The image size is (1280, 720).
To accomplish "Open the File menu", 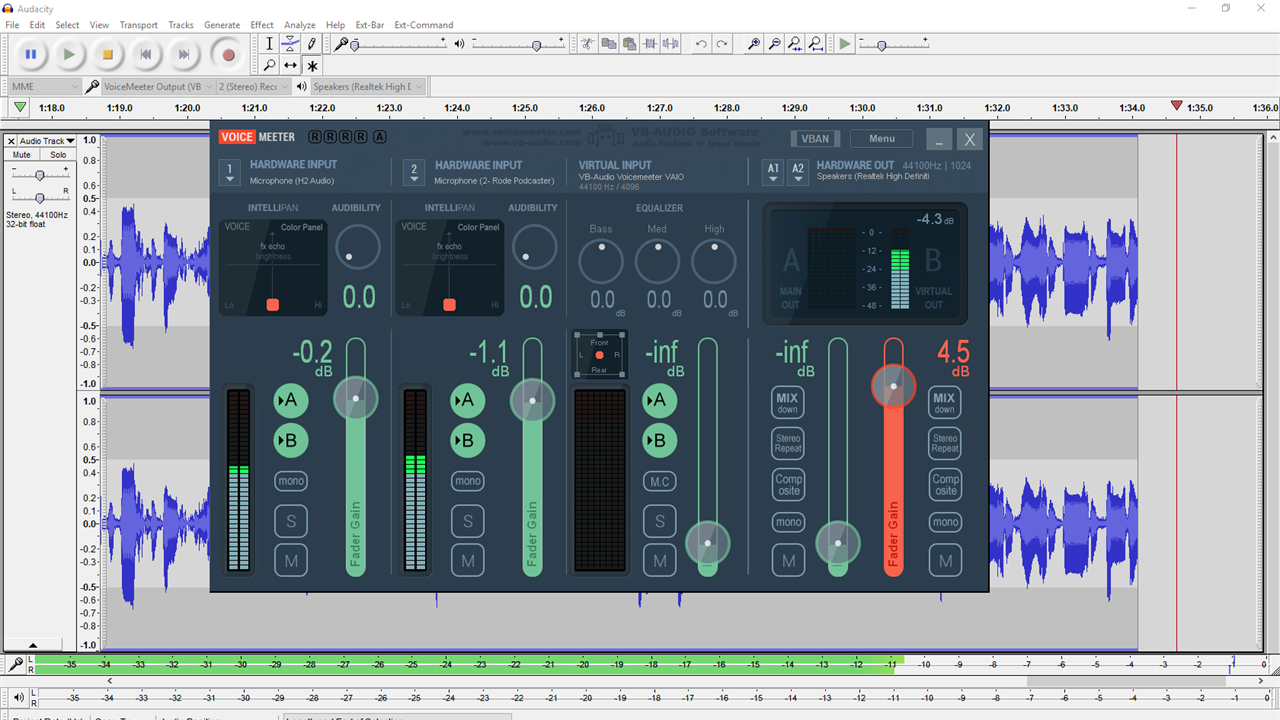I will pyautogui.click(x=12, y=25).
